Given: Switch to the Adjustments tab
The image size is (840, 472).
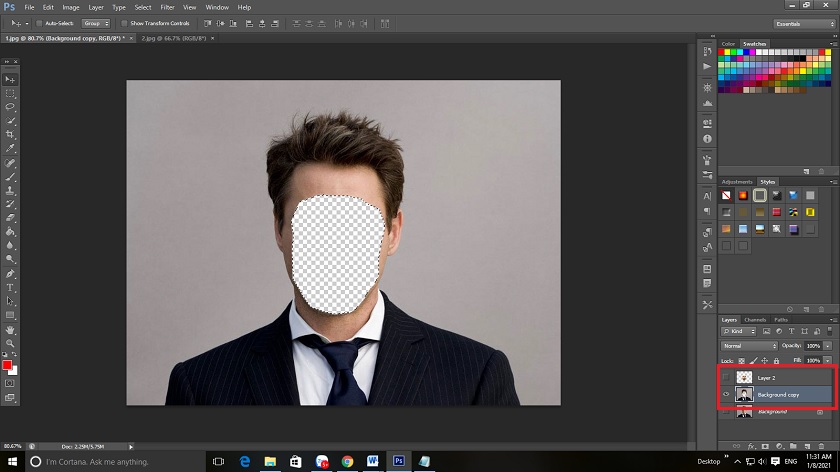Looking at the screenshot, I should (x=737, y=182).
